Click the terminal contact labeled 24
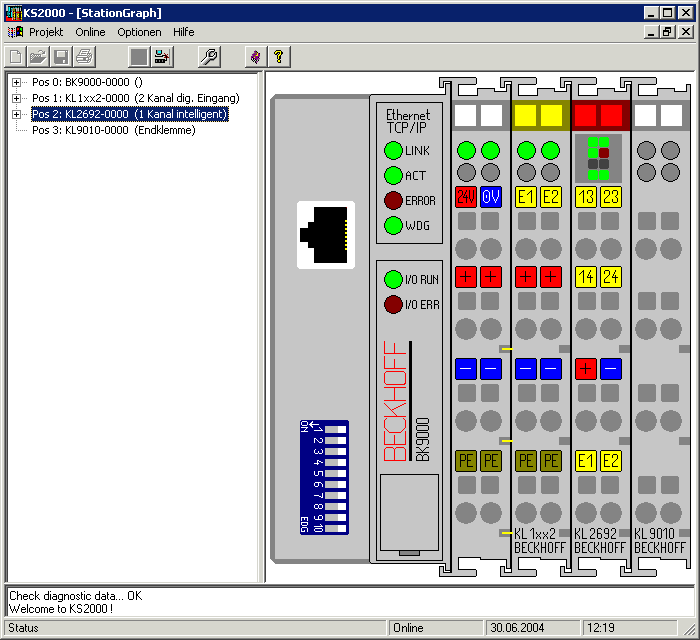The image size is (700, 640). pyautogui.click(x=611, y=277)
